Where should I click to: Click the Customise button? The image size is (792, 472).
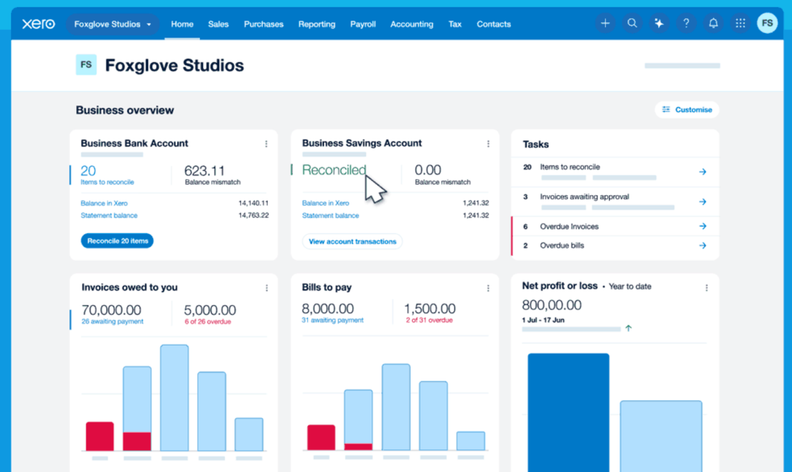(687, 110)
